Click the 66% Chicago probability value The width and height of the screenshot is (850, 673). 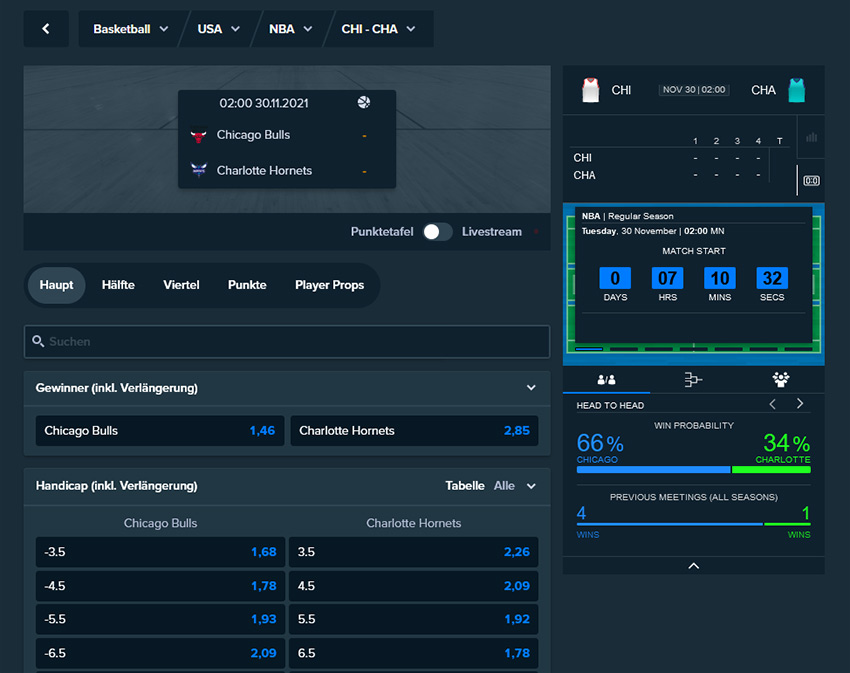click(600, 444)
